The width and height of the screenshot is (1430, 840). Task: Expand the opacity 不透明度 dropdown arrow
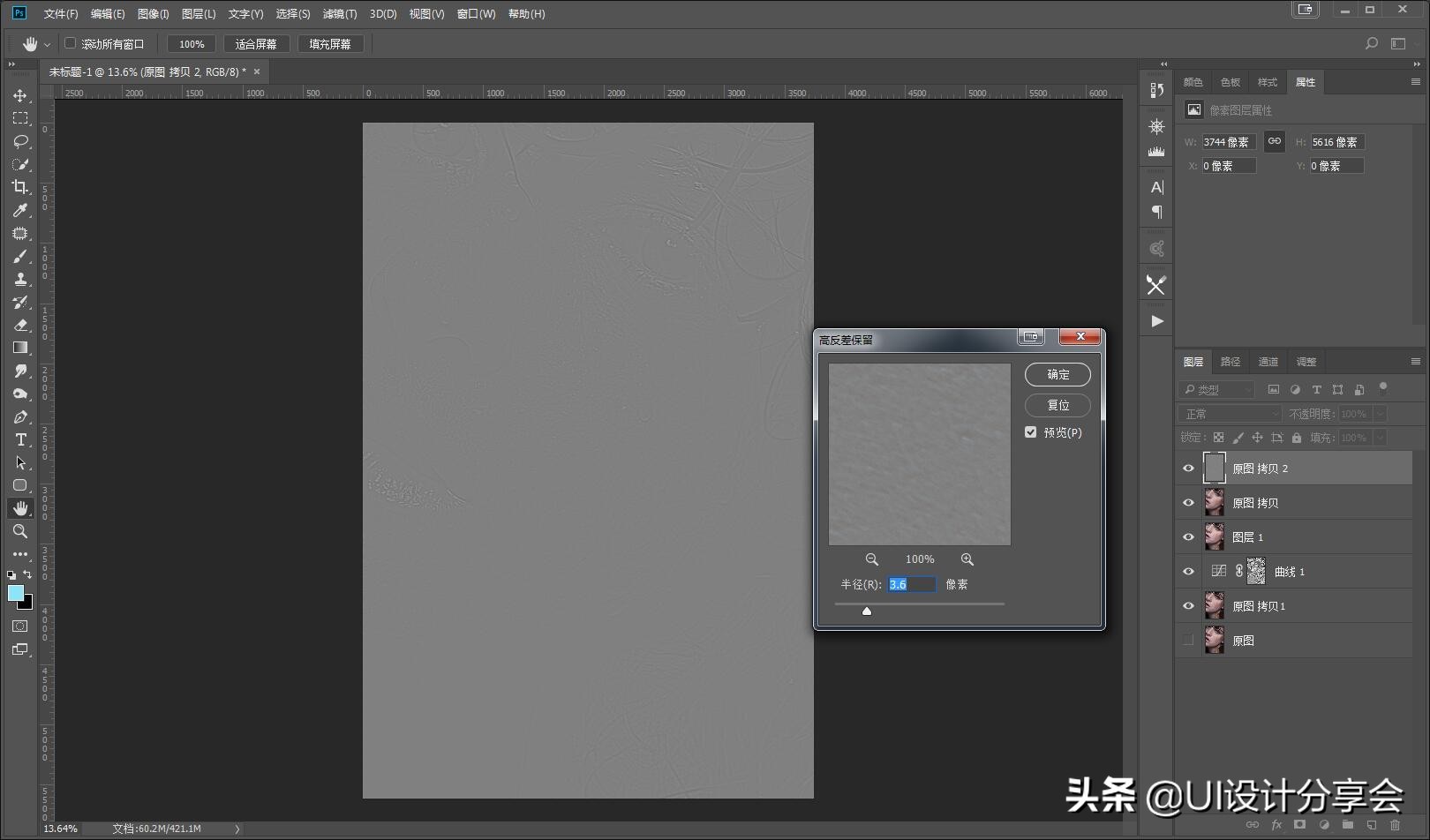click(1380, 414)
